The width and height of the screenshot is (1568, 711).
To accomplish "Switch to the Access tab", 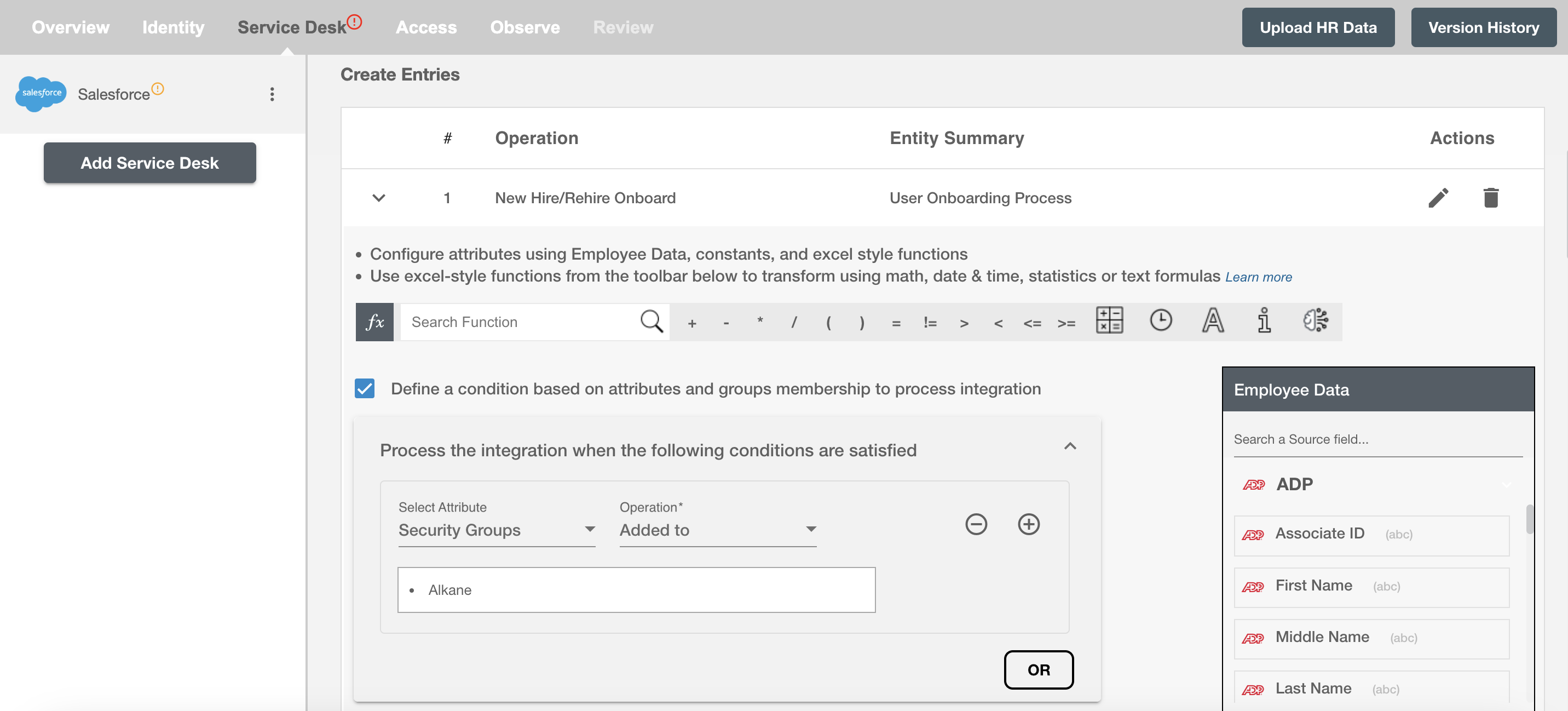I will coord(426,27).
